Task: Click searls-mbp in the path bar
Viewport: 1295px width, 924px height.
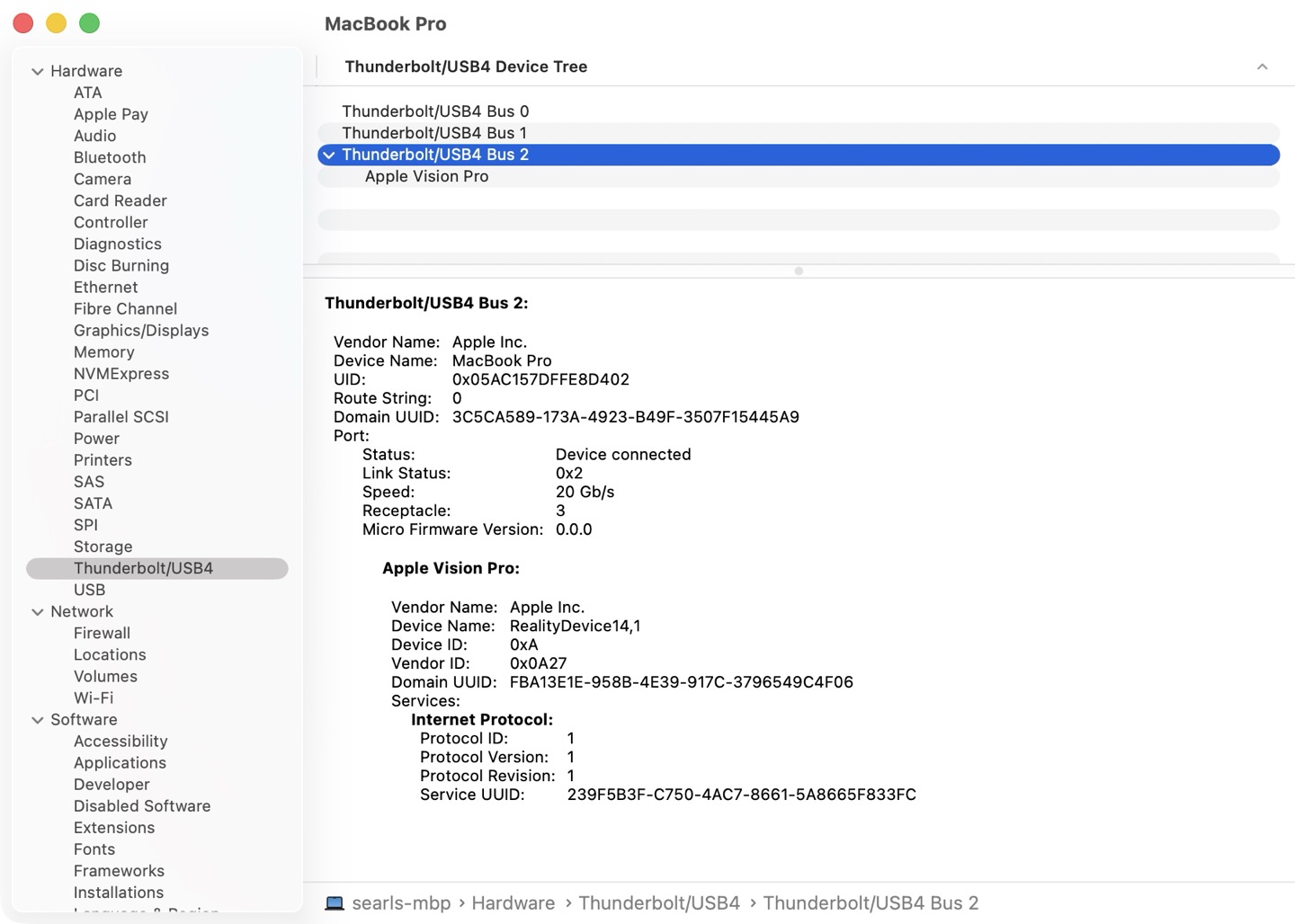Action: [x=401, y=903]
